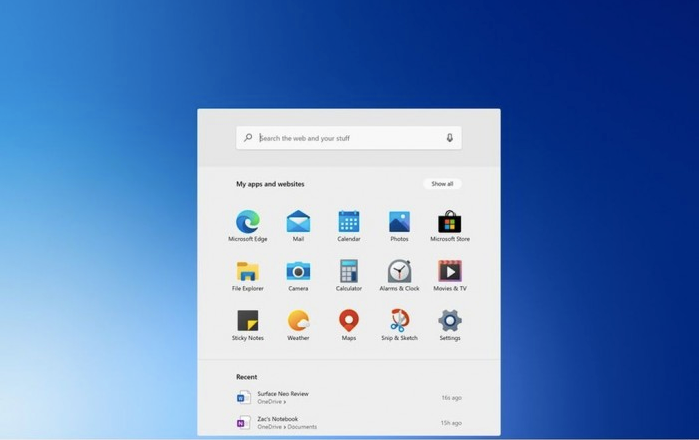Screen dimensions: 700x440
Task: Click the "My apps and websites" heading
Action: click(x=270, y=184)
